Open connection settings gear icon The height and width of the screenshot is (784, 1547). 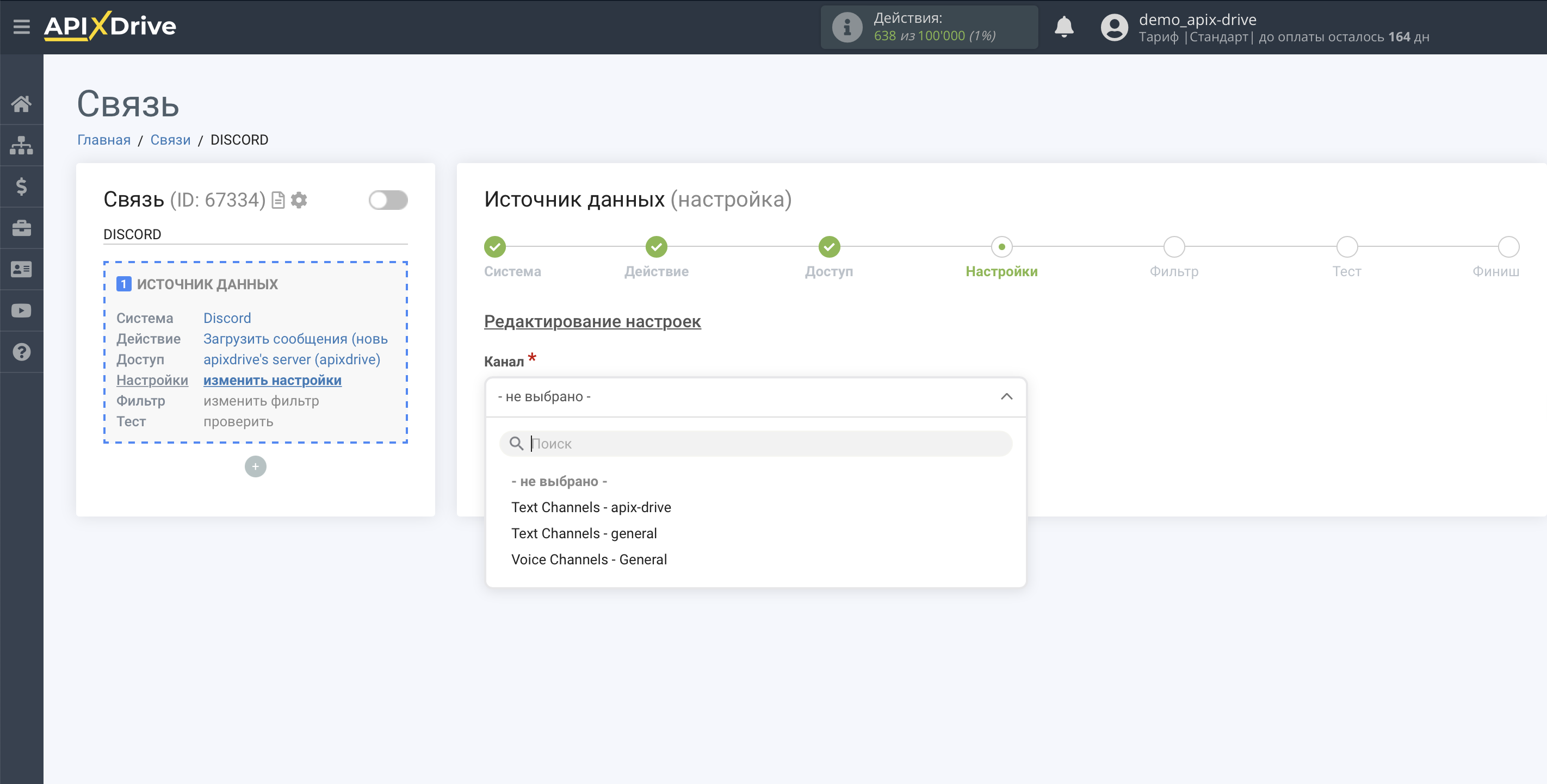tap(299, 200)
